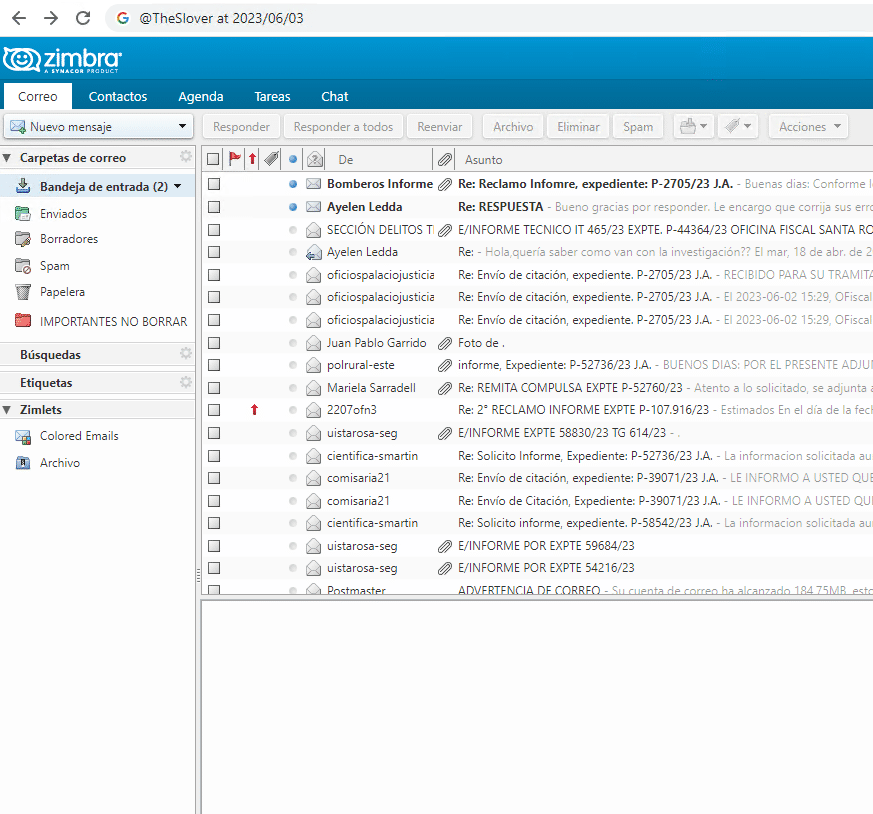873x814 pixels.
Task: Check the Mariela Sarradell email checkbox
Action: [x=214, y=388]
